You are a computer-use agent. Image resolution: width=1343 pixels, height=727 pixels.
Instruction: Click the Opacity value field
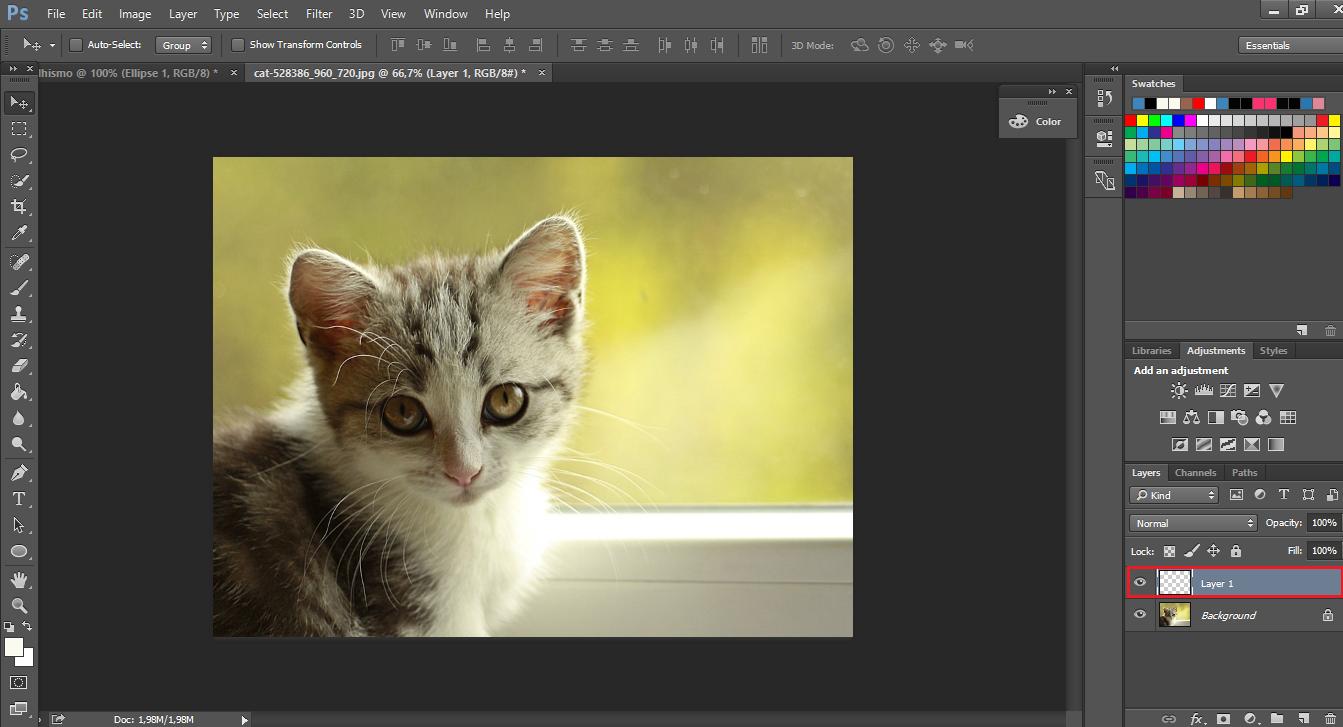pos(1323,523)
